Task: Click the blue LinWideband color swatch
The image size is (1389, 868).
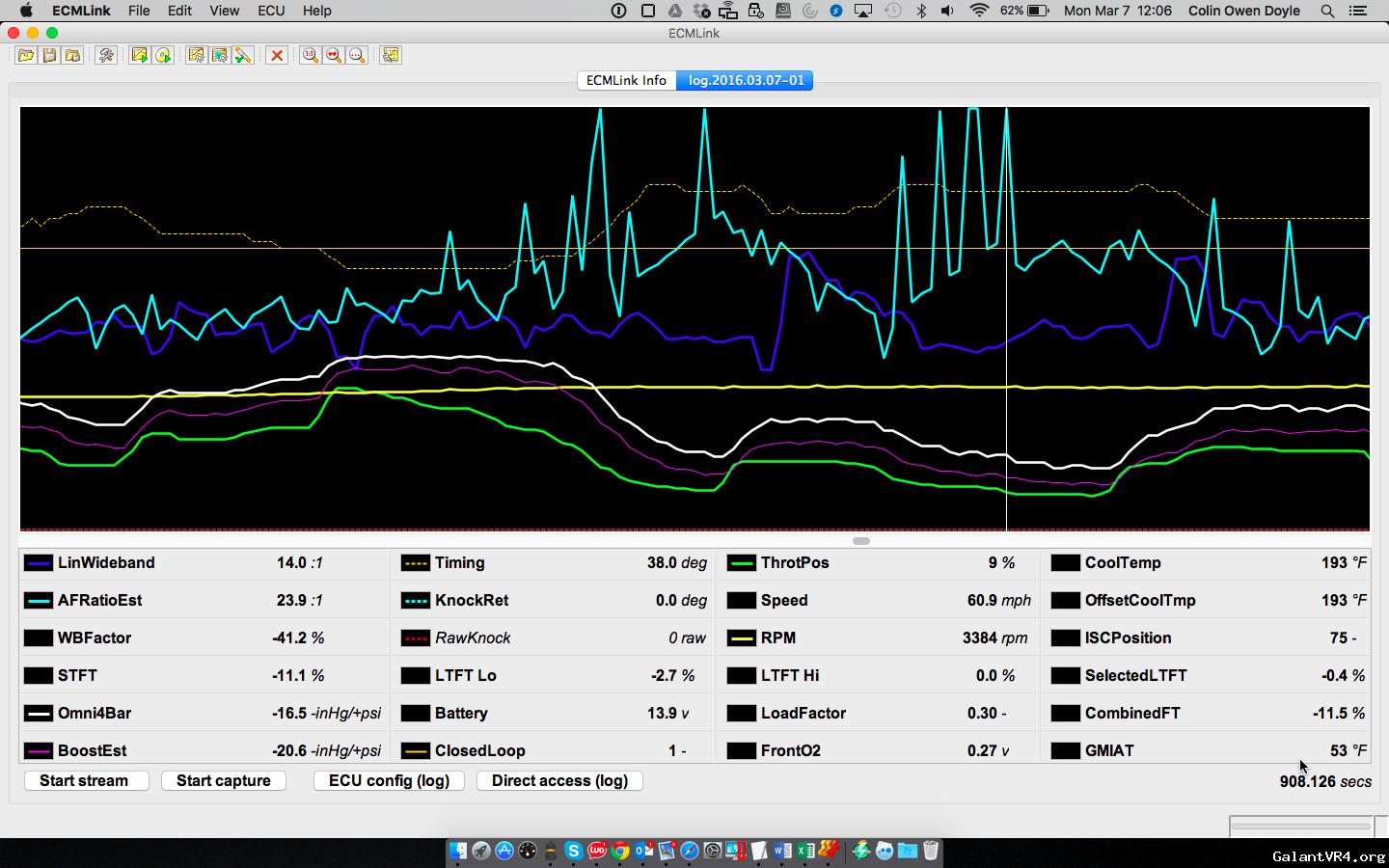Action: pos(39,563)
